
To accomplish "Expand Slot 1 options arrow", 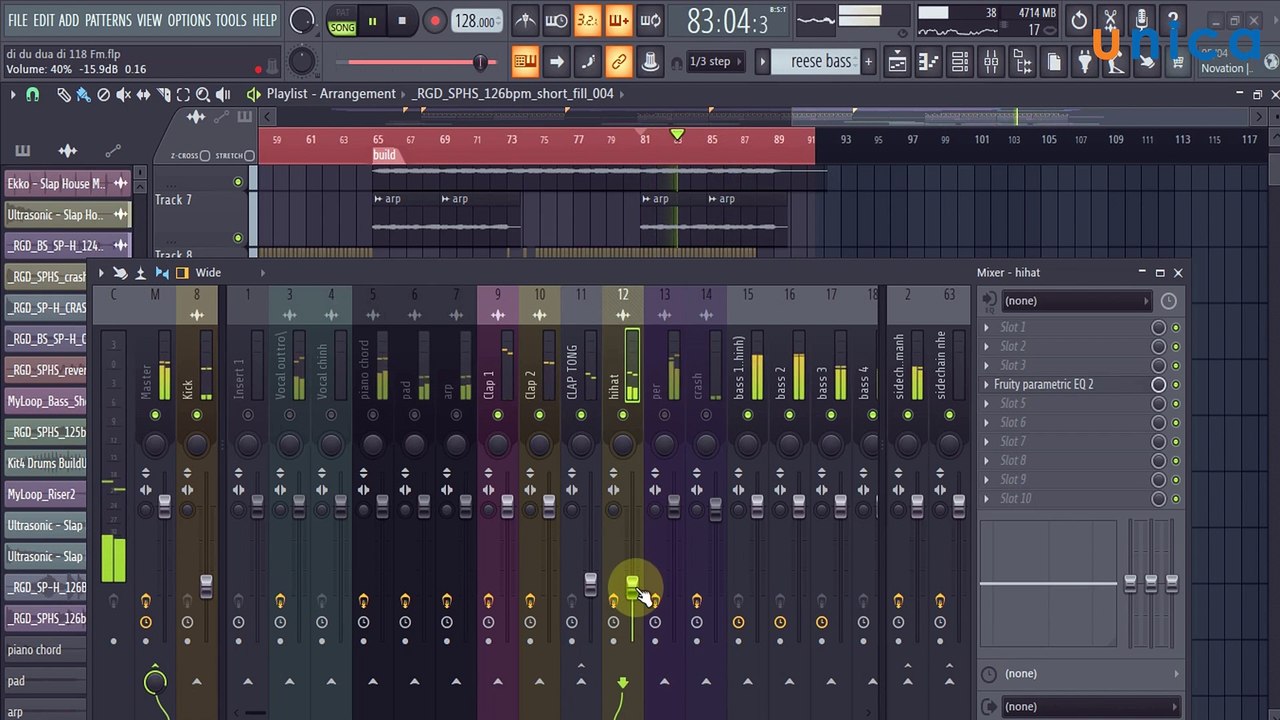I will coord(987,327).
